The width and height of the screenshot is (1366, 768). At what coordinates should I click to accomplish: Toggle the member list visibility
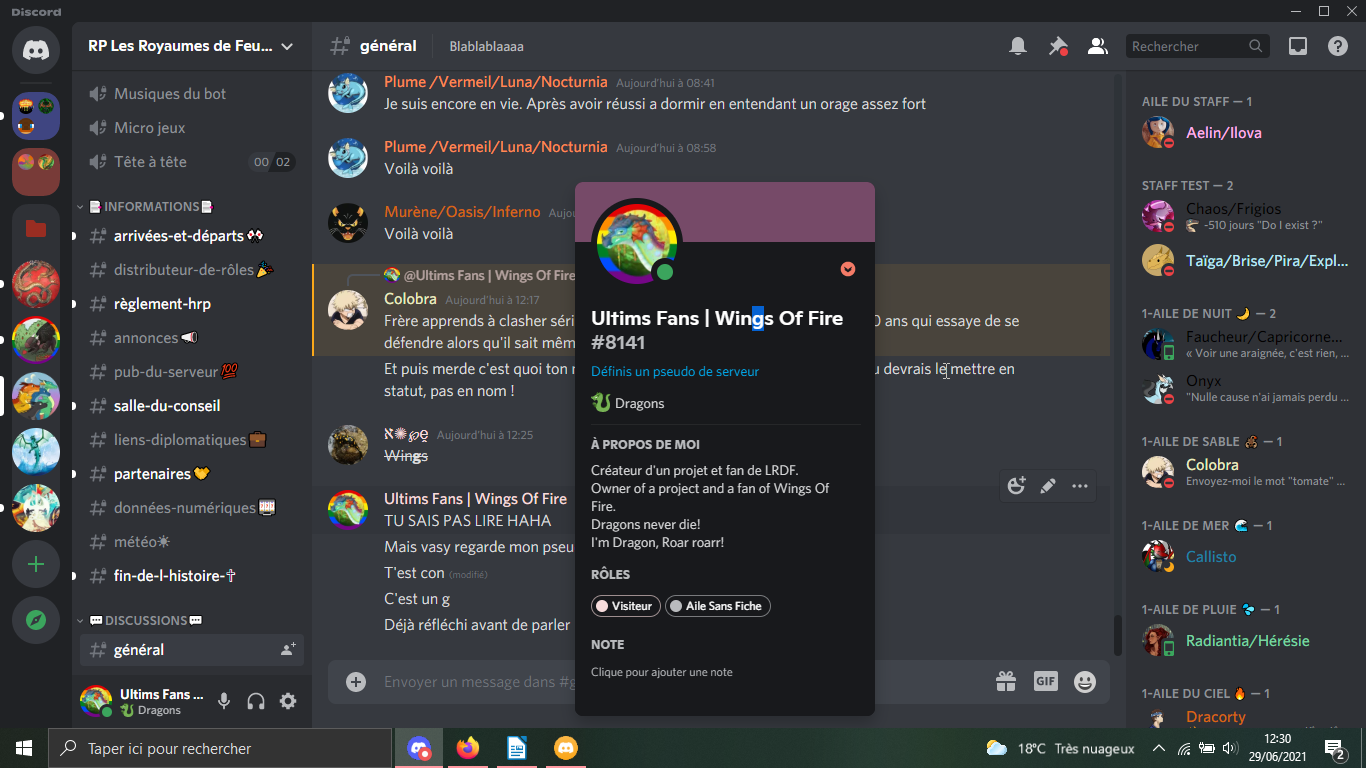pos(1097,46)
